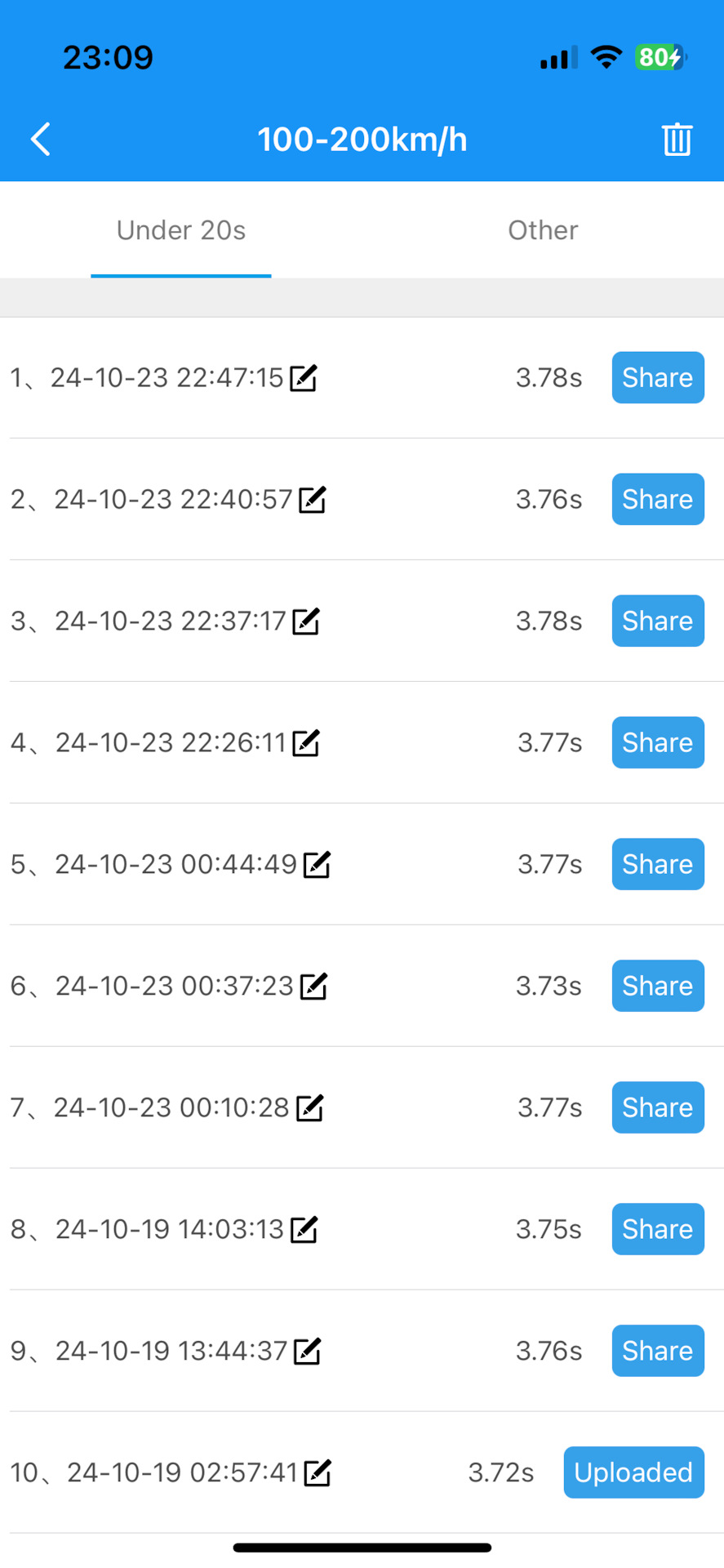Edit the 00:44:49 record

click(317, 865)
